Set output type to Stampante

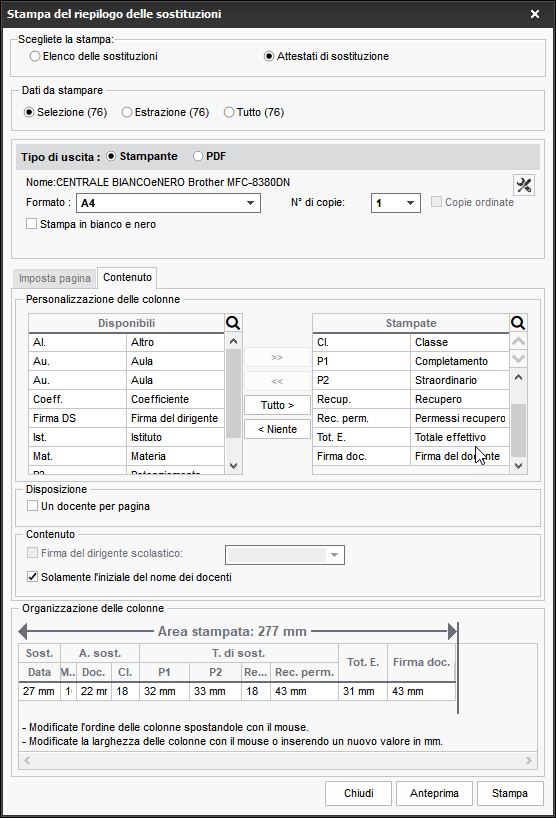pos(142,156)
